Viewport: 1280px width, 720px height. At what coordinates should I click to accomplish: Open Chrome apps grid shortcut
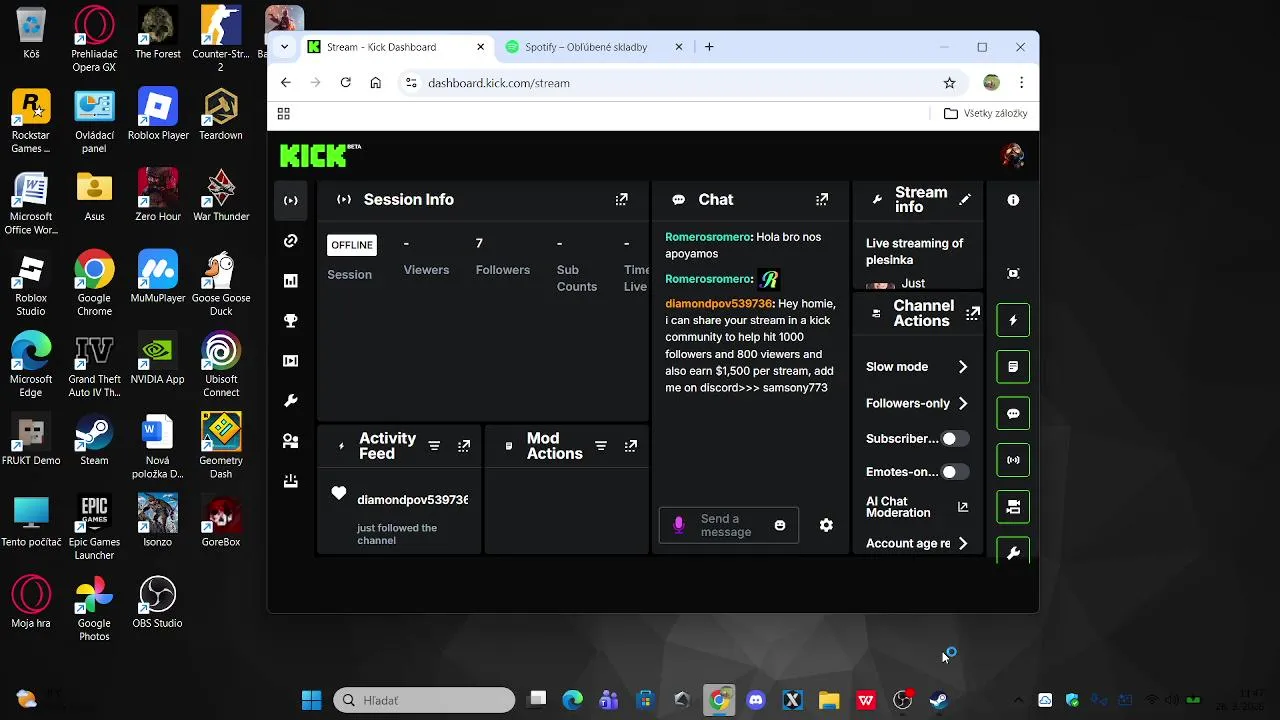pyautogui.click(x=284, y=114)
